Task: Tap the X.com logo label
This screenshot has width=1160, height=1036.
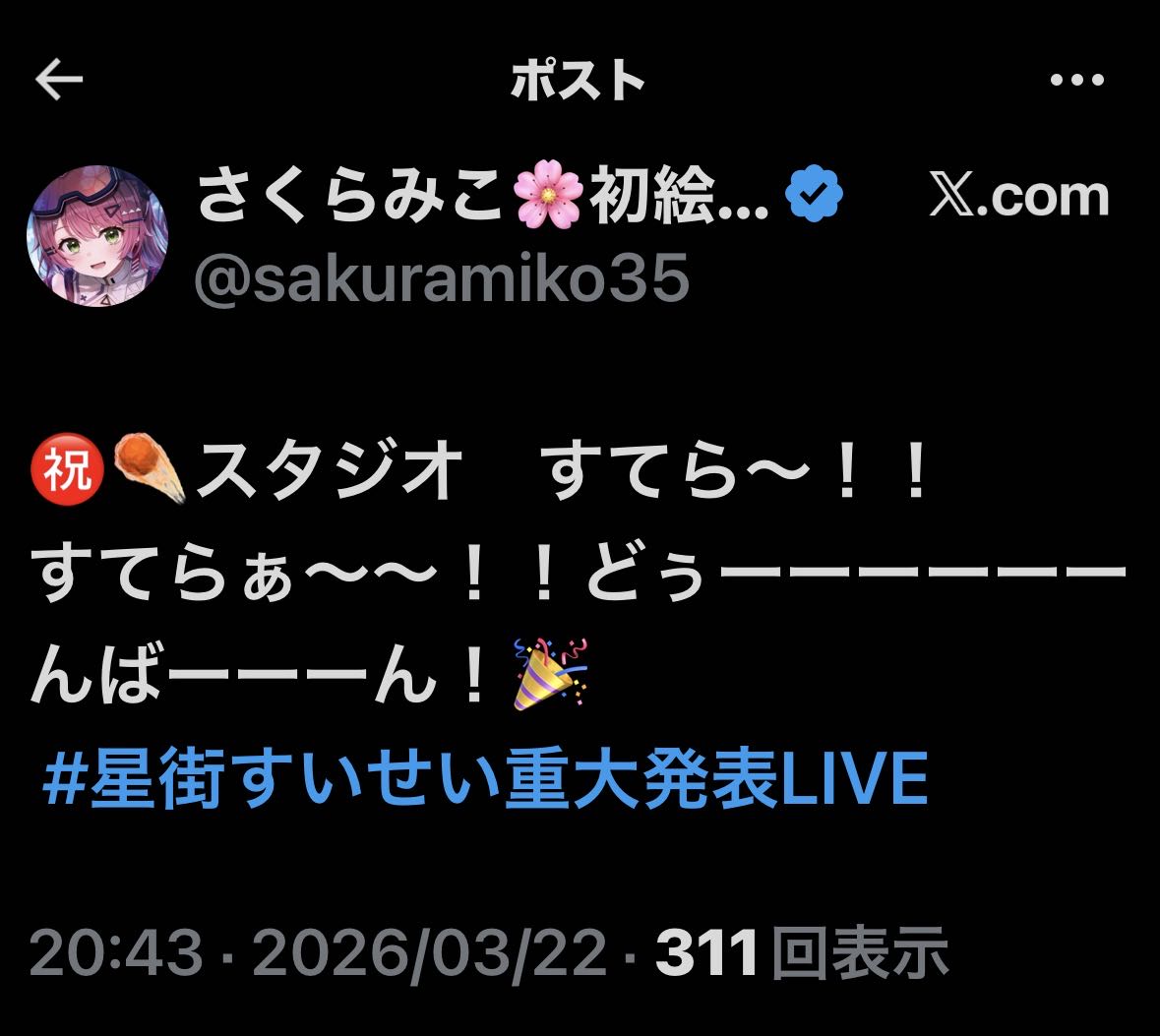Action: click(x=1019, y=196)
